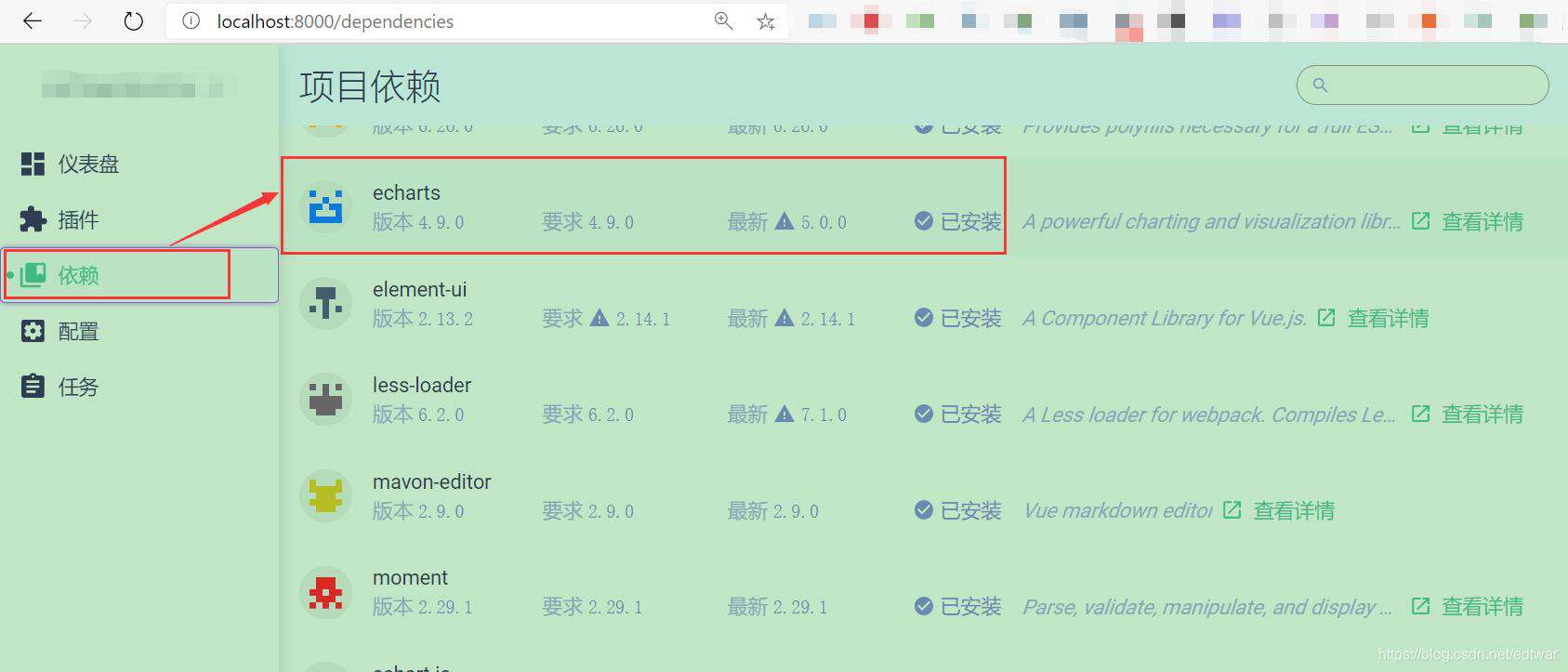Select the less-loader package name
This screenshot has height=672, width=1568.
(422, 385)
